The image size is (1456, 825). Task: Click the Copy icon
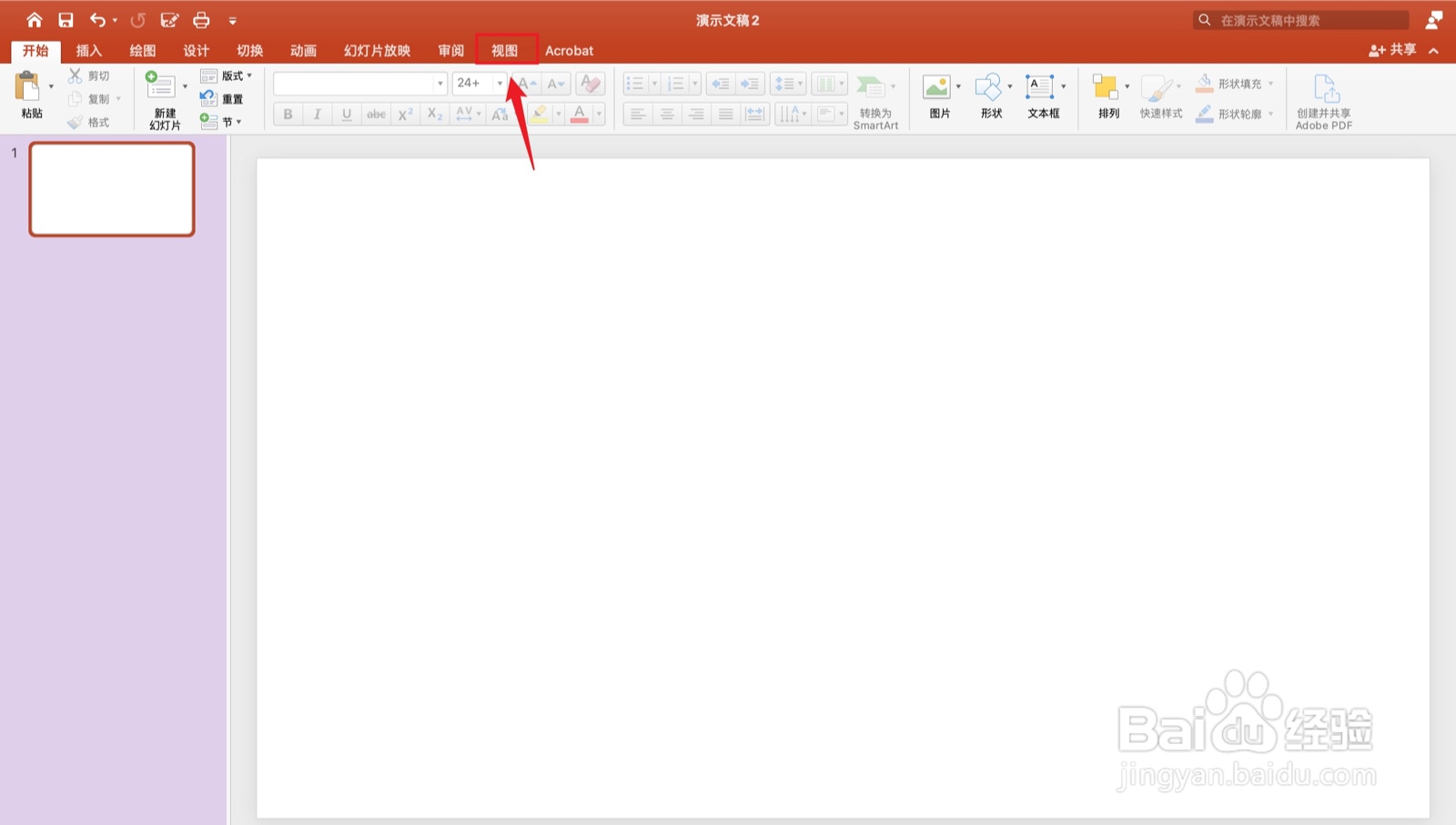pyautogui.click(x=76, y=98)
